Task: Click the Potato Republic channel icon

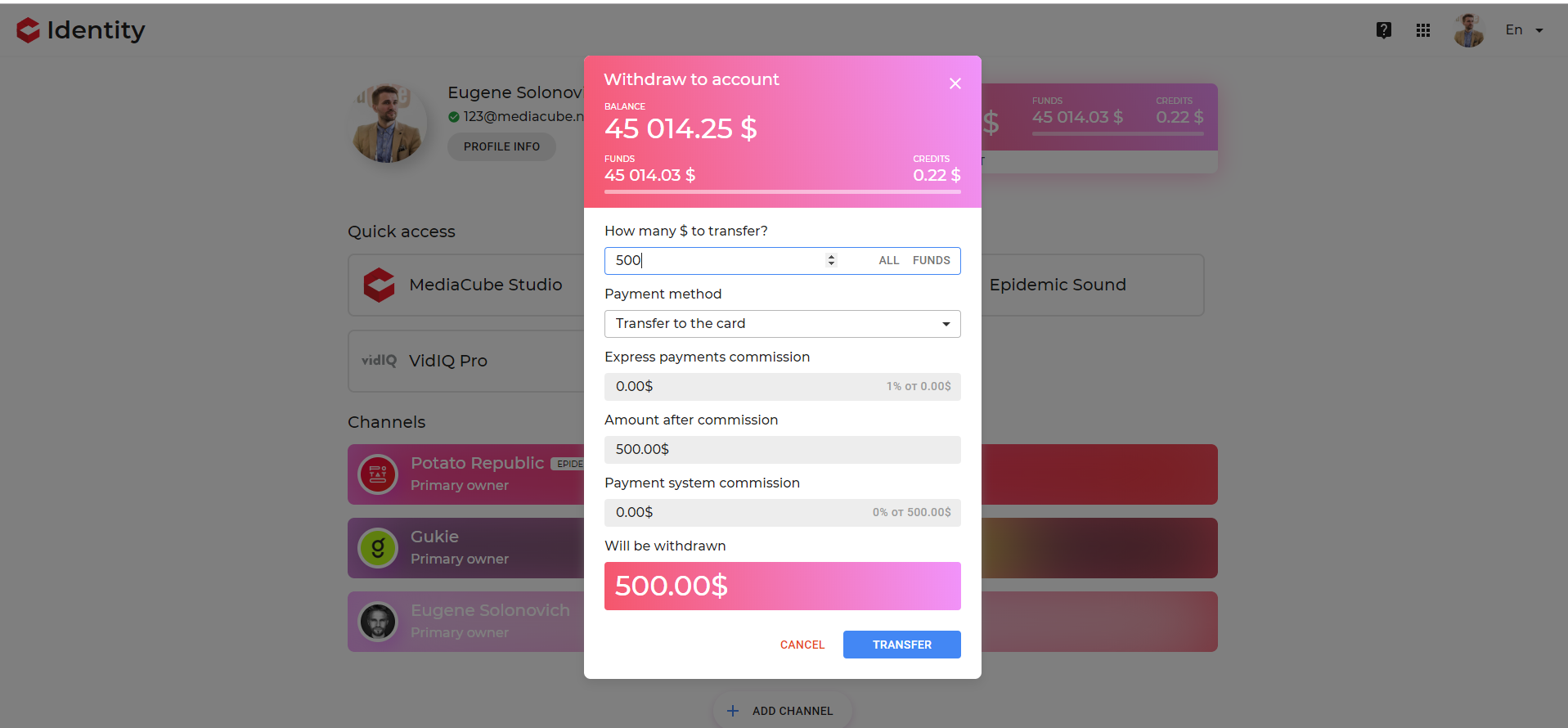Action: click(378, 474)
